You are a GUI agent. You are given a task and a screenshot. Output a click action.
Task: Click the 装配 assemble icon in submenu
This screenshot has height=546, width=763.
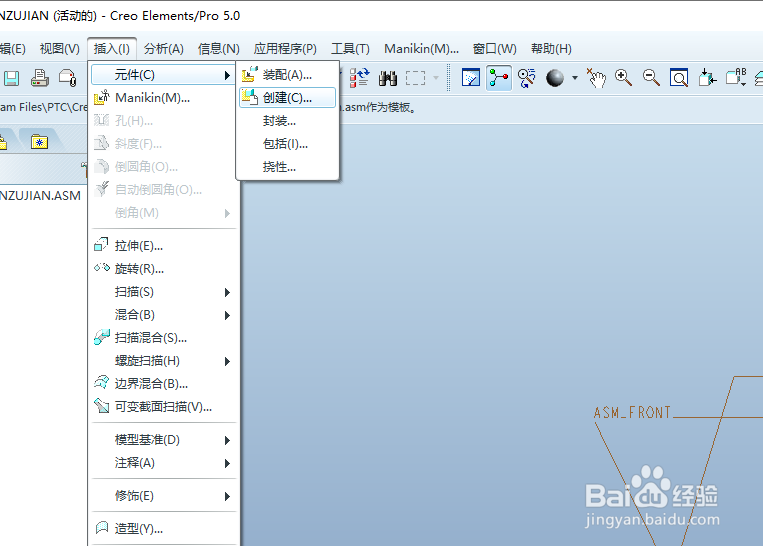click(x=250, y=74)
